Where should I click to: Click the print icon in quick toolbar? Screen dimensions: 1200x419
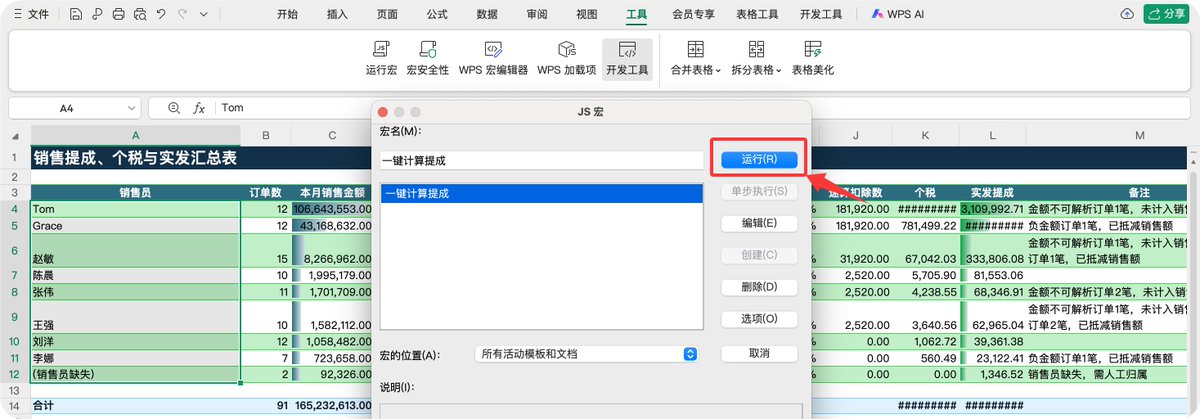tap(119, 14)
